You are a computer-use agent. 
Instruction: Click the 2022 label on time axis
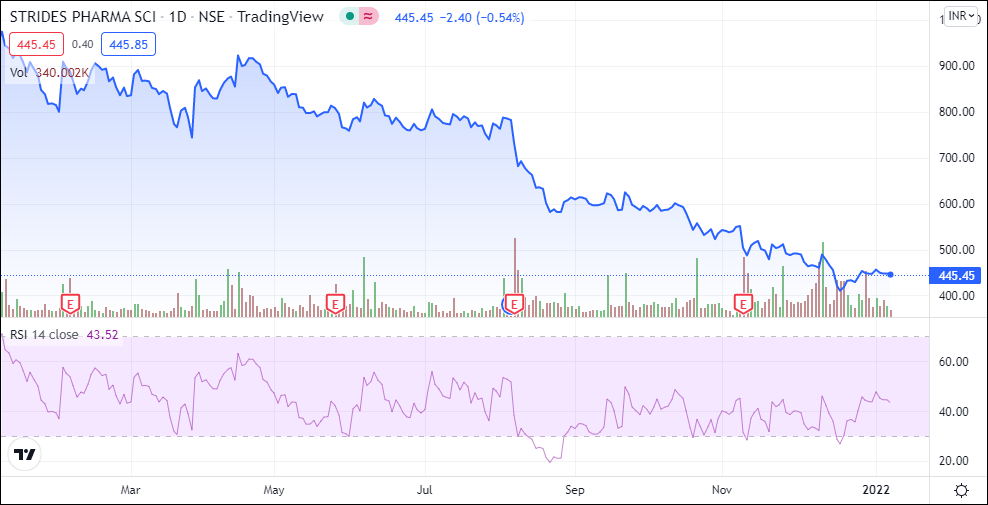876,490
